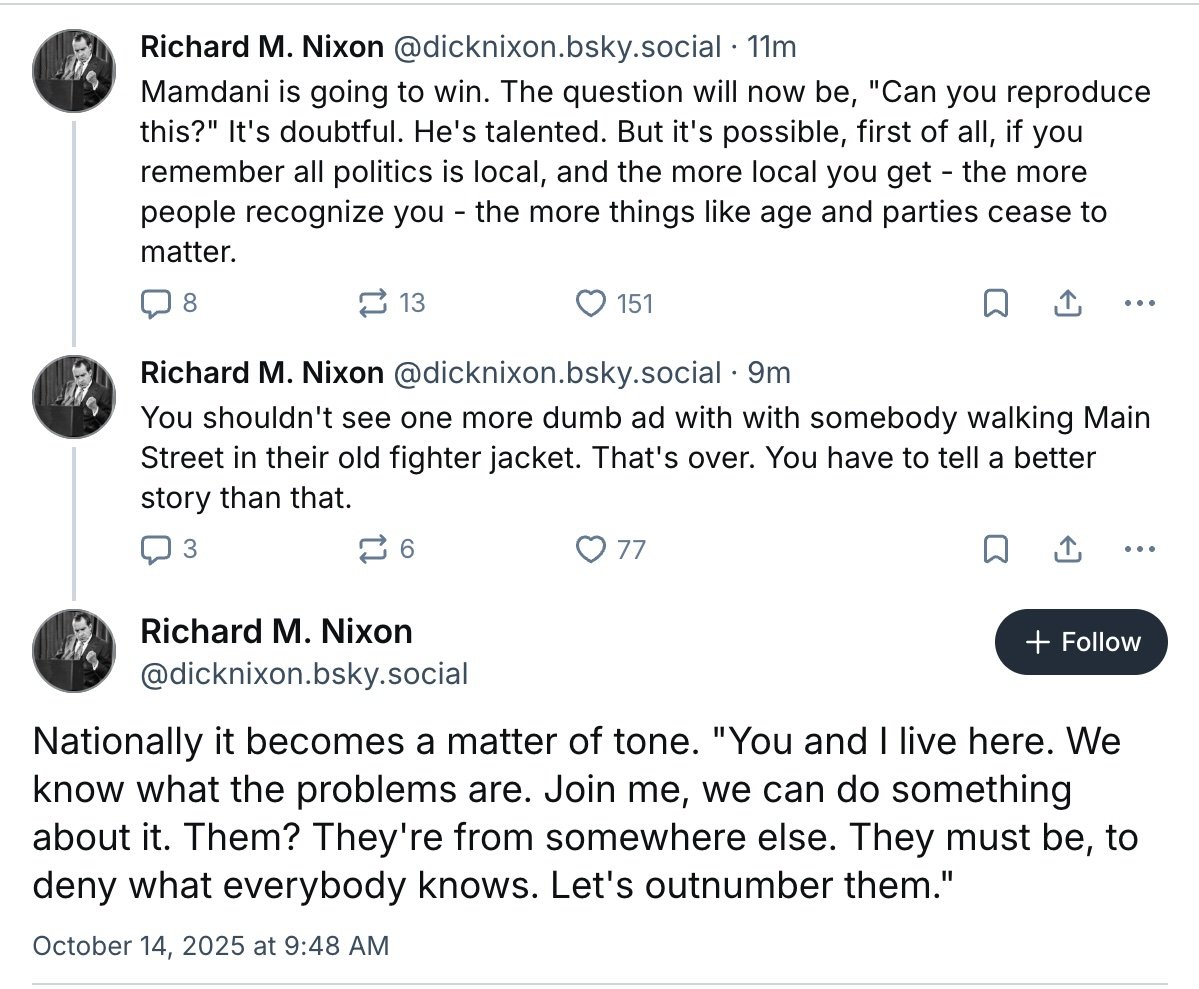Viewport: 1199px width, 989px height.
Task: Reply to the fighter jacket post
Action: 156,549
